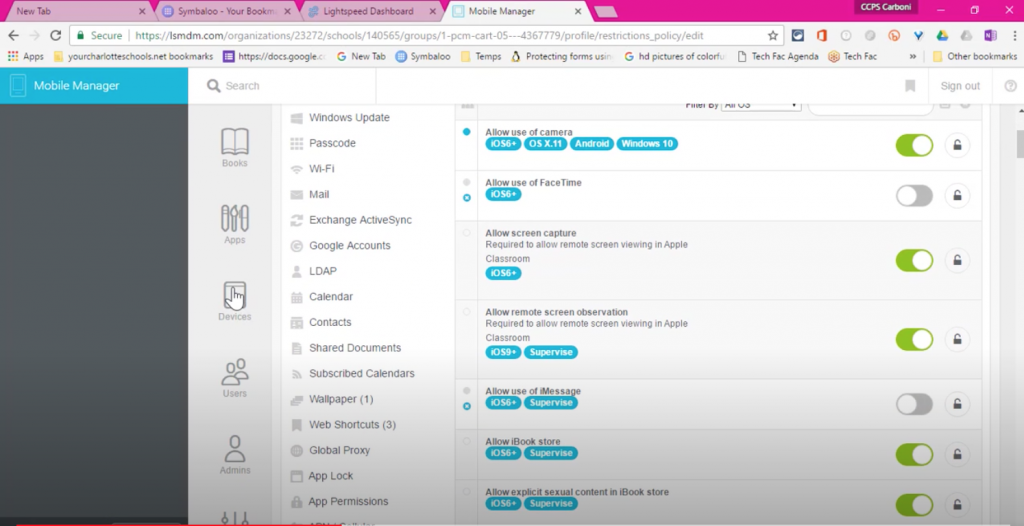The height and width of the screenshot is (526, 1024).
Task: Open the Tech Fac Agenda bookmark
Action: pyautogui.click(x=778, y=56)
